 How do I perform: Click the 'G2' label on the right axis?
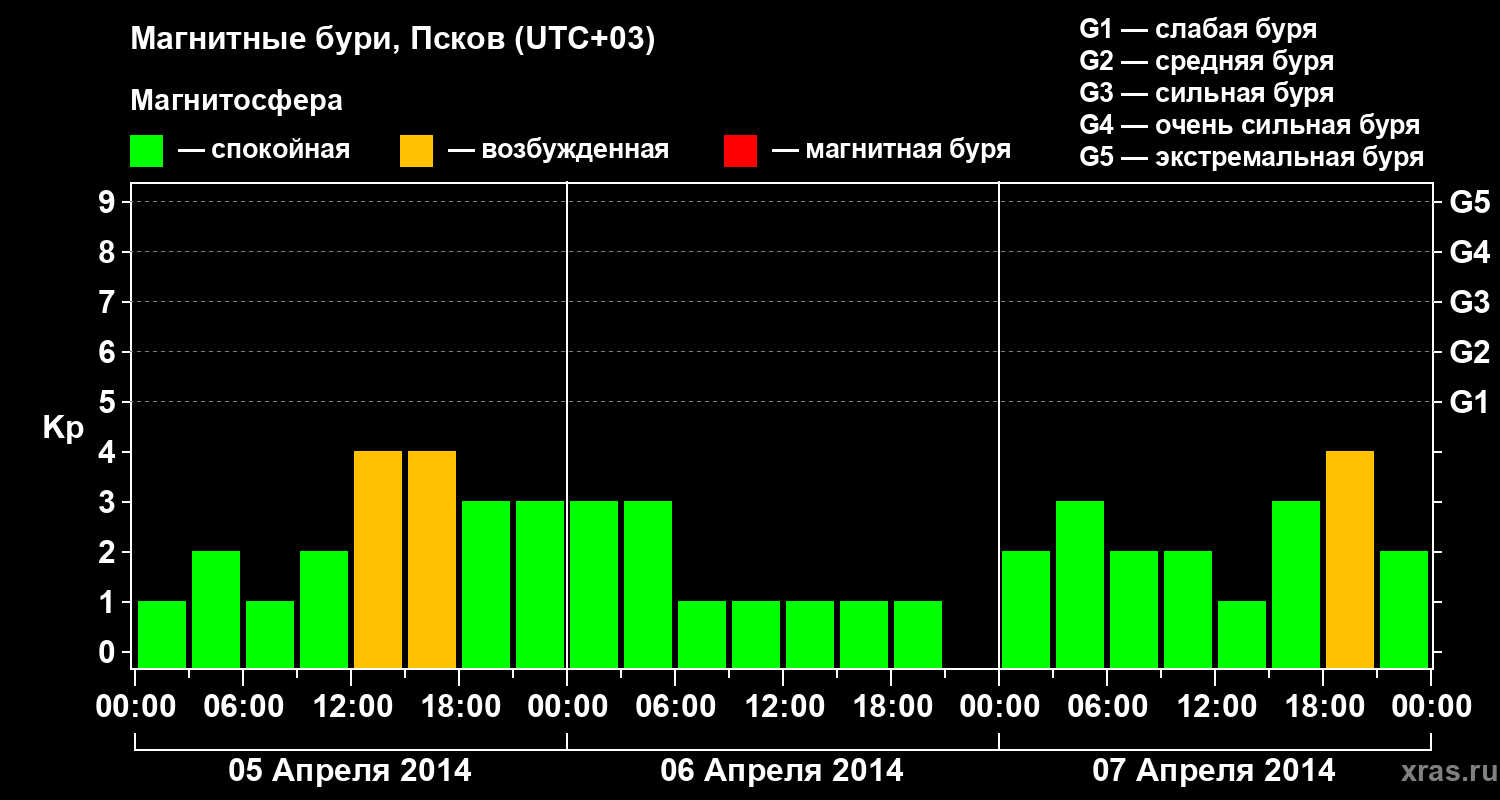(x=1469, y=352)
